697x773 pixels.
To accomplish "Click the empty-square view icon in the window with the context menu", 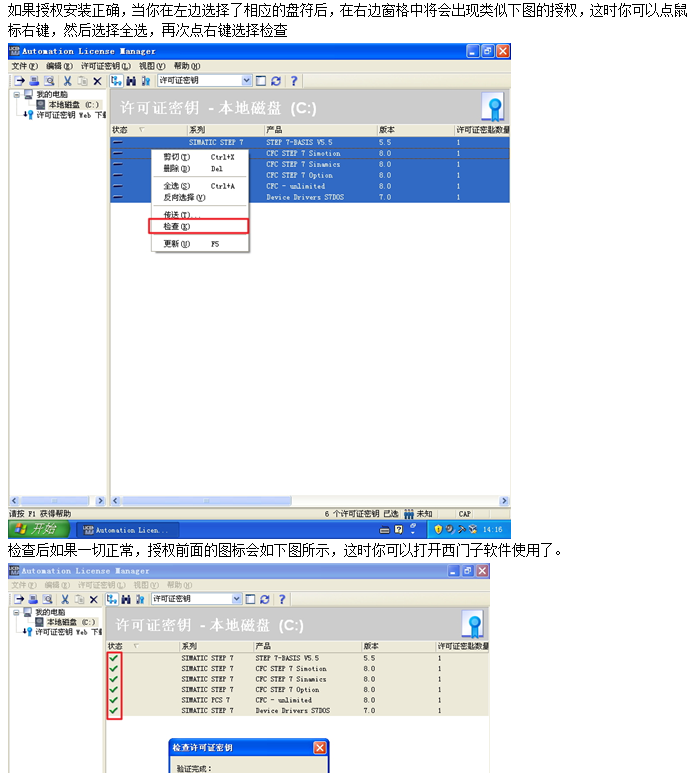I will tap(261, 81).
